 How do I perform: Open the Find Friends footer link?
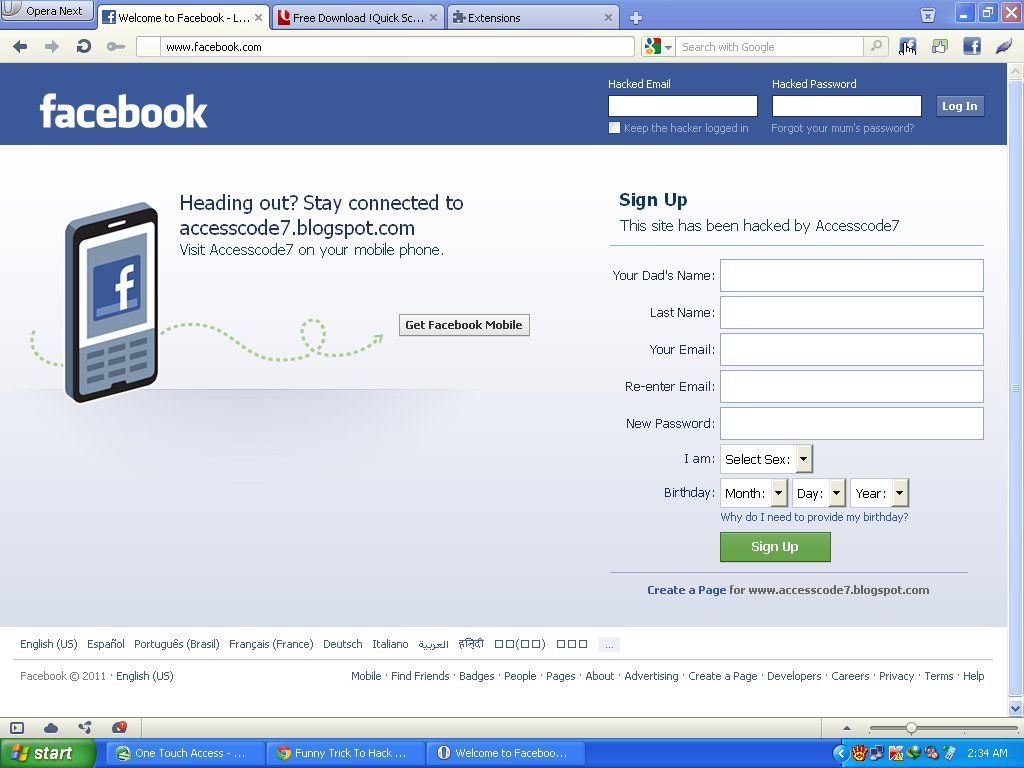point(420,676)
